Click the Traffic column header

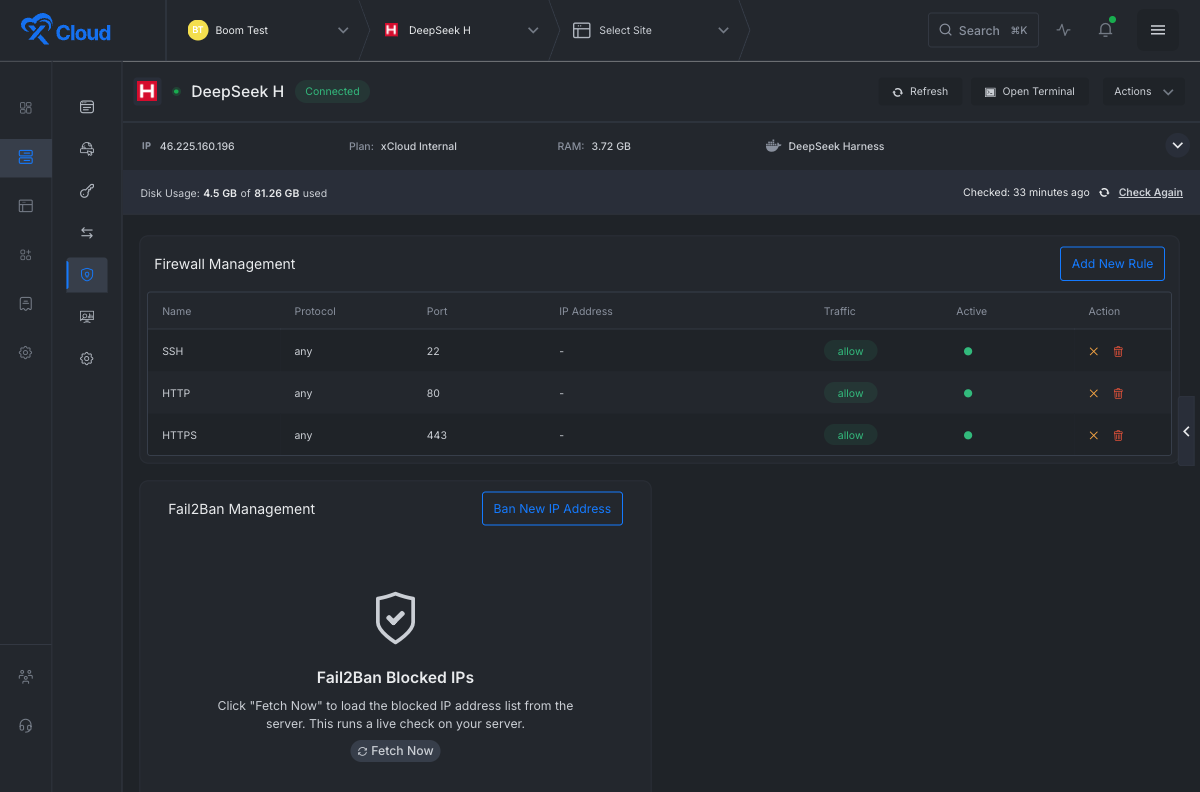click(840, 311)
